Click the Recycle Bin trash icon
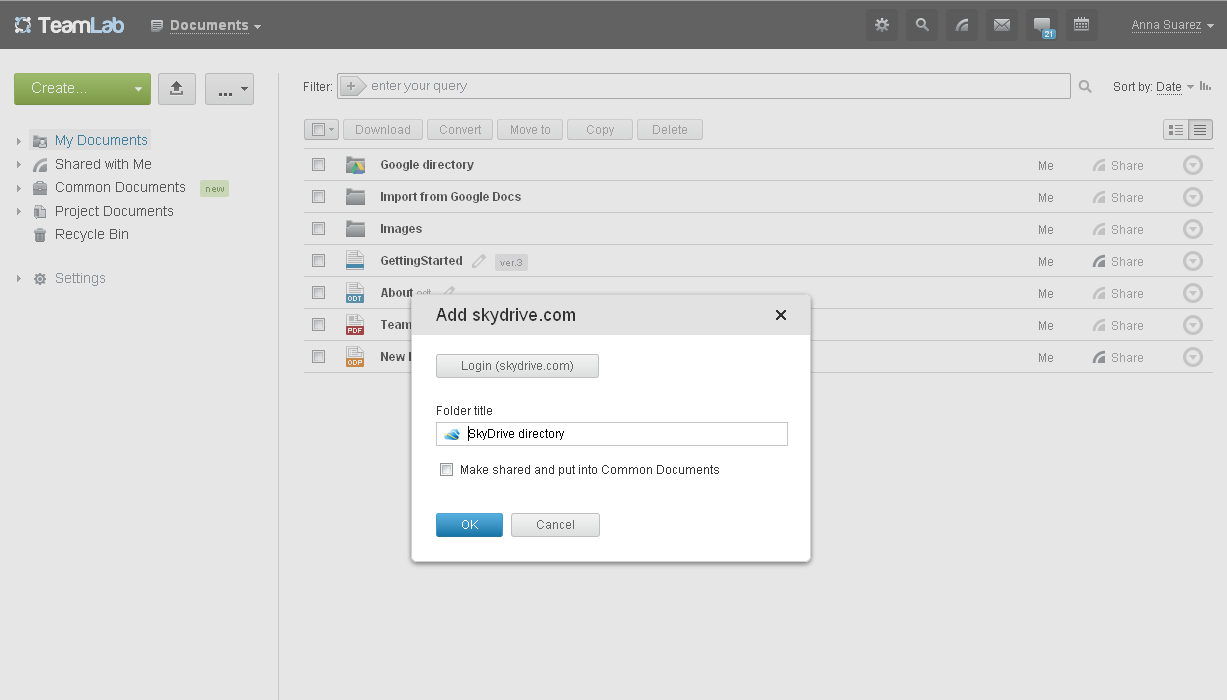Image resolution: width=1227 pixels, height=700 pixels. coord(40,235)
